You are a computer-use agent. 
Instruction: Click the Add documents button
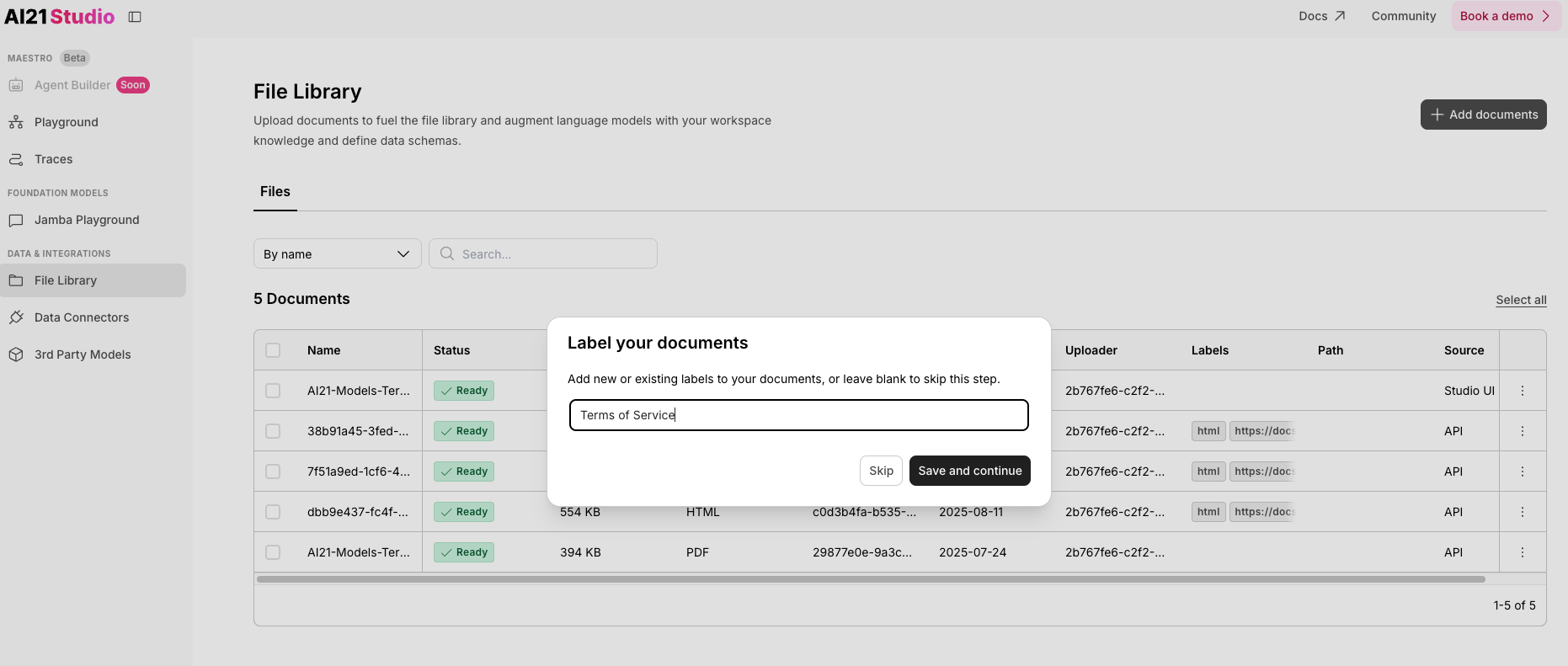(1484, 115)
